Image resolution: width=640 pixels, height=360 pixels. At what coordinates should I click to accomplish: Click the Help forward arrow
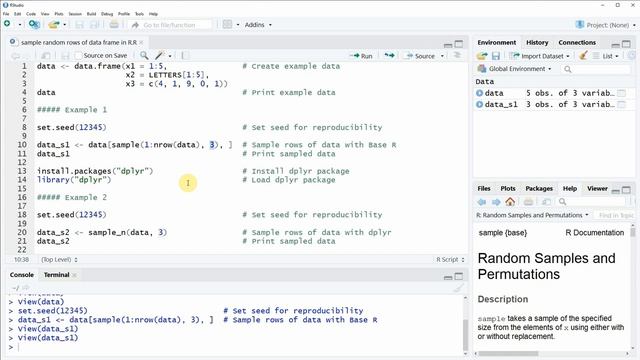[496, 202]
